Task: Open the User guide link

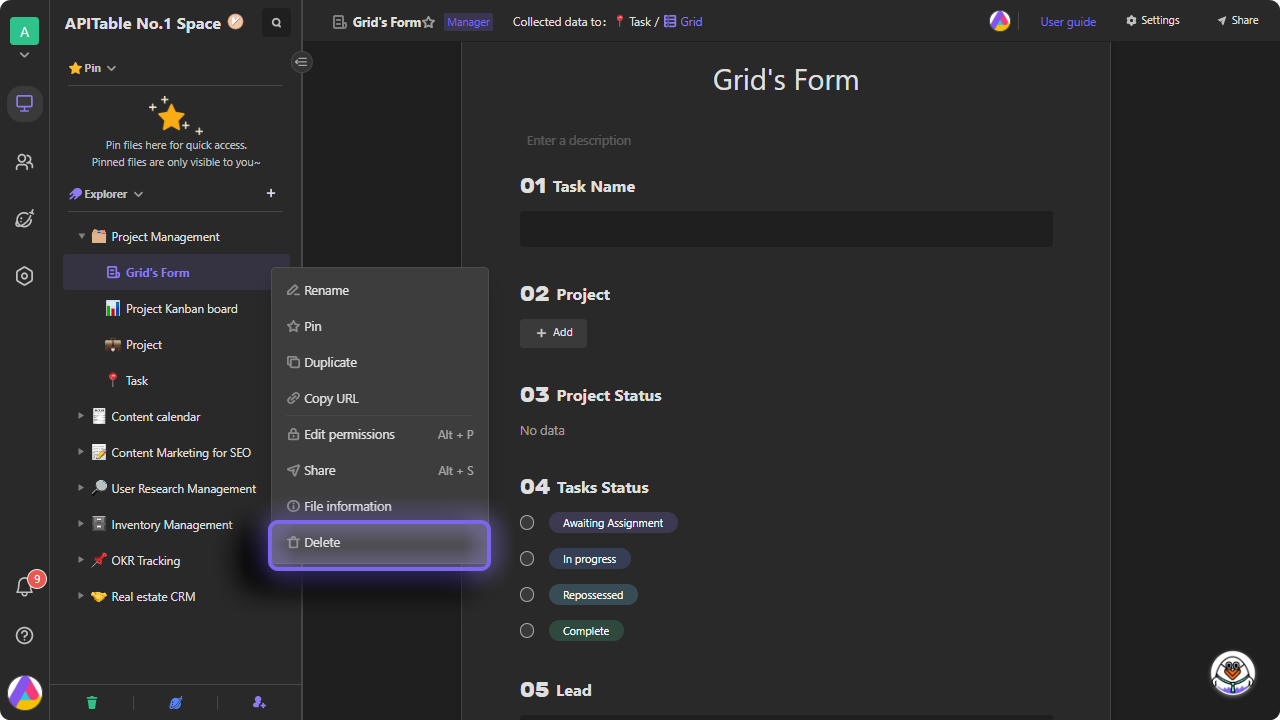Action: [1068, 21]
